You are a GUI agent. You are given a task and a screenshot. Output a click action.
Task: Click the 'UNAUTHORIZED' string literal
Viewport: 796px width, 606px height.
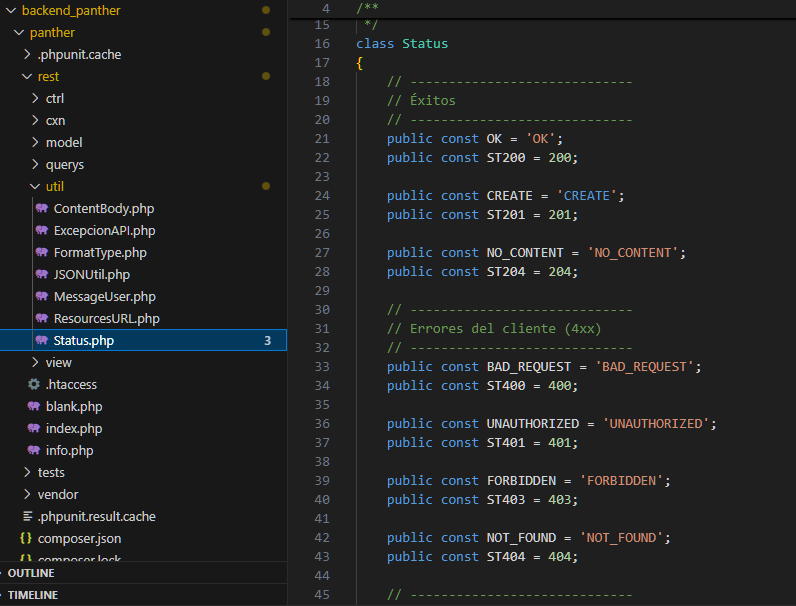pyautogui.click(x=656, y=423)
